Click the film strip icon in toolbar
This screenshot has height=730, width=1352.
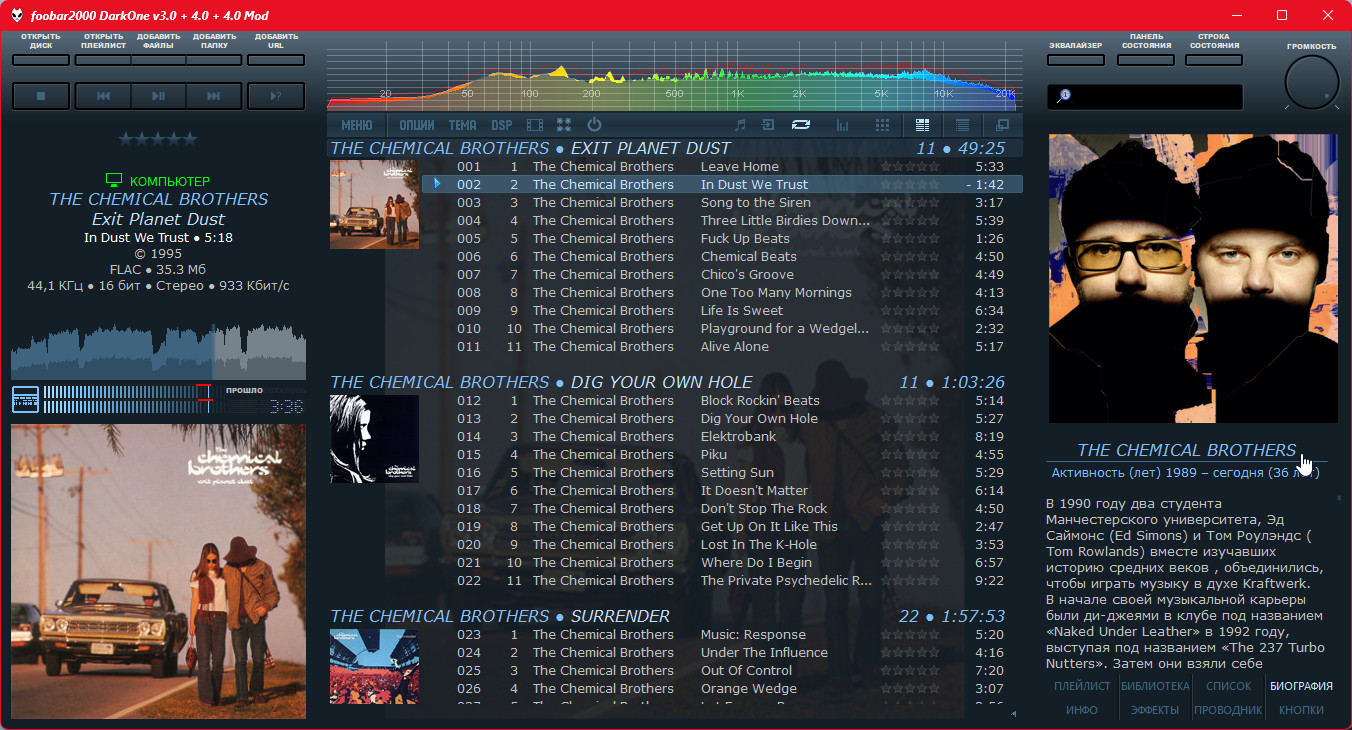535,125
